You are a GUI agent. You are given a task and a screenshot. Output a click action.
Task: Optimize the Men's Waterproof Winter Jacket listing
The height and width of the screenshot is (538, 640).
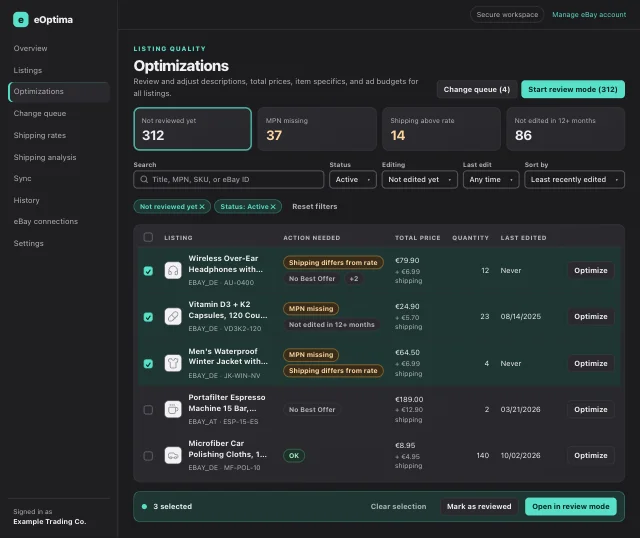click(x=591, y=363)
